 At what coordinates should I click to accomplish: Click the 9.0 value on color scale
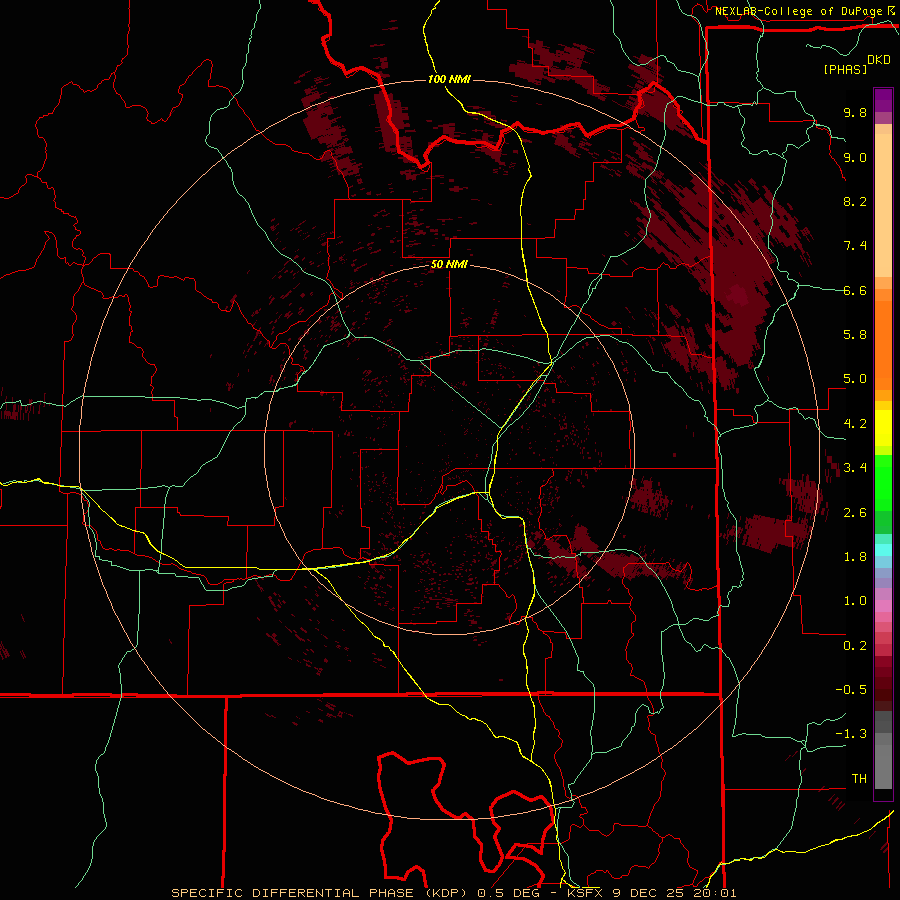point(855,157)
